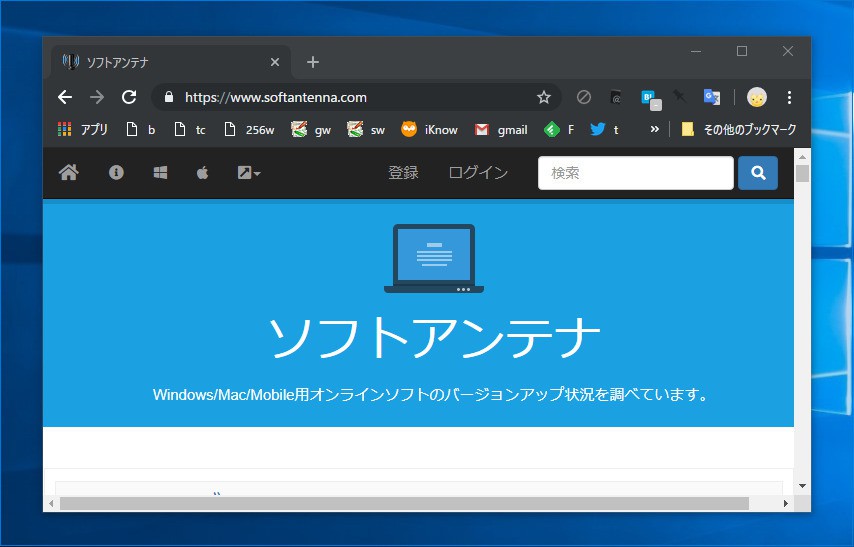Show Mac software via Apple icon
The width and height of the screenshot is (854, 547).
point(202,173)
